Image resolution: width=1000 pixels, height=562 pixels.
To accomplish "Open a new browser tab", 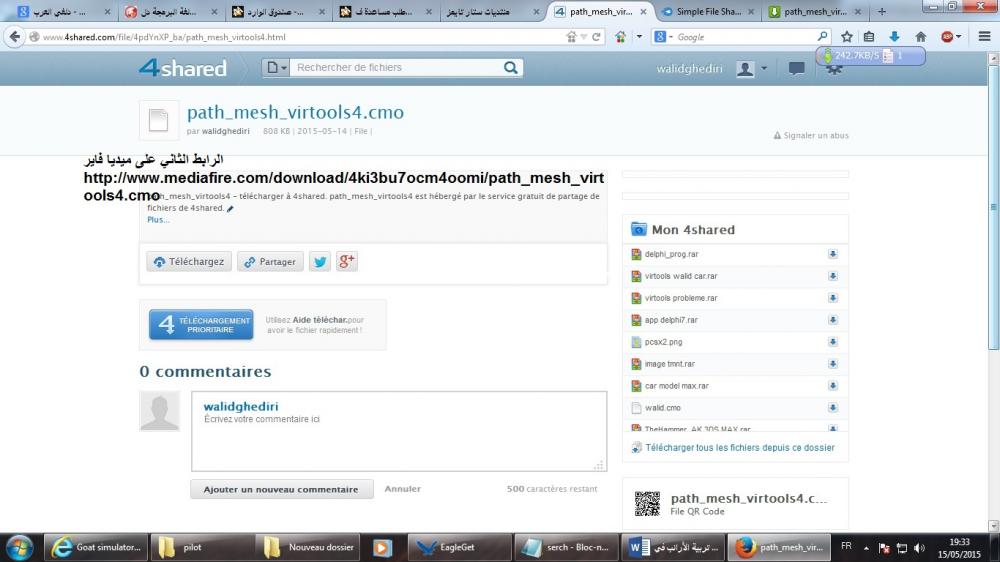I will (x=882, y=11).
